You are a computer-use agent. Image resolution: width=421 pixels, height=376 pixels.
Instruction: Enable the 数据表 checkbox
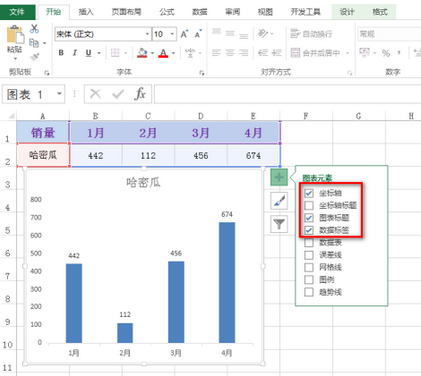click(309, 242)
